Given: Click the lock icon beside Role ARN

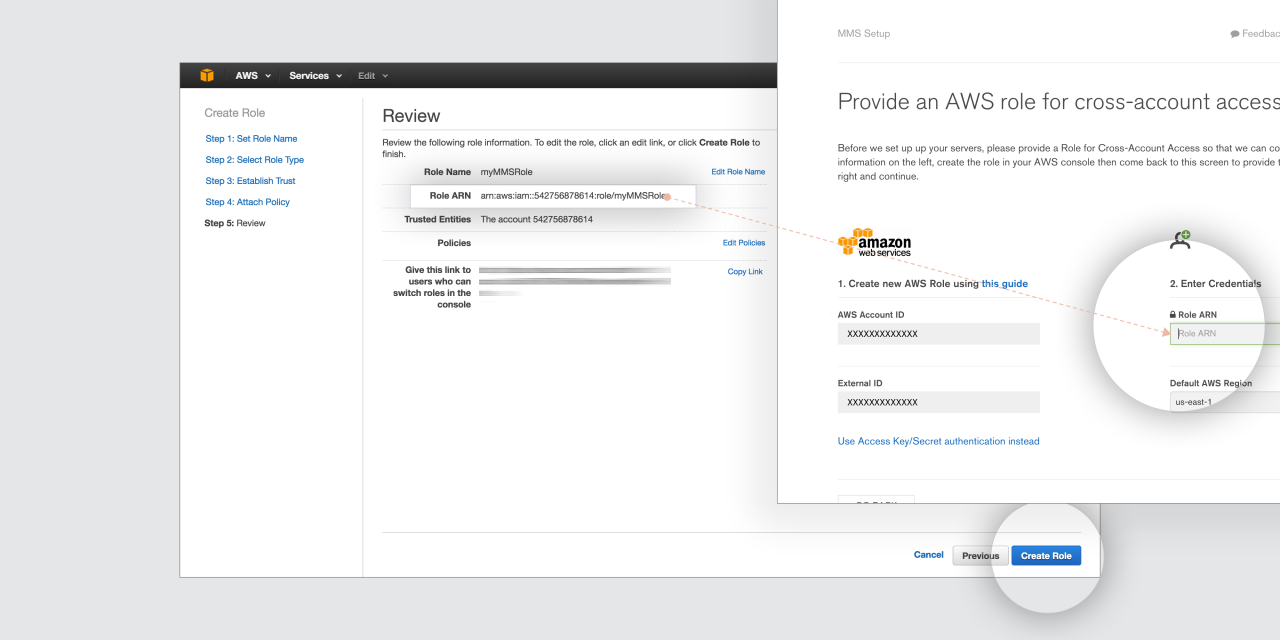Looking at the screenshot, I should [x=1173, y=315].
